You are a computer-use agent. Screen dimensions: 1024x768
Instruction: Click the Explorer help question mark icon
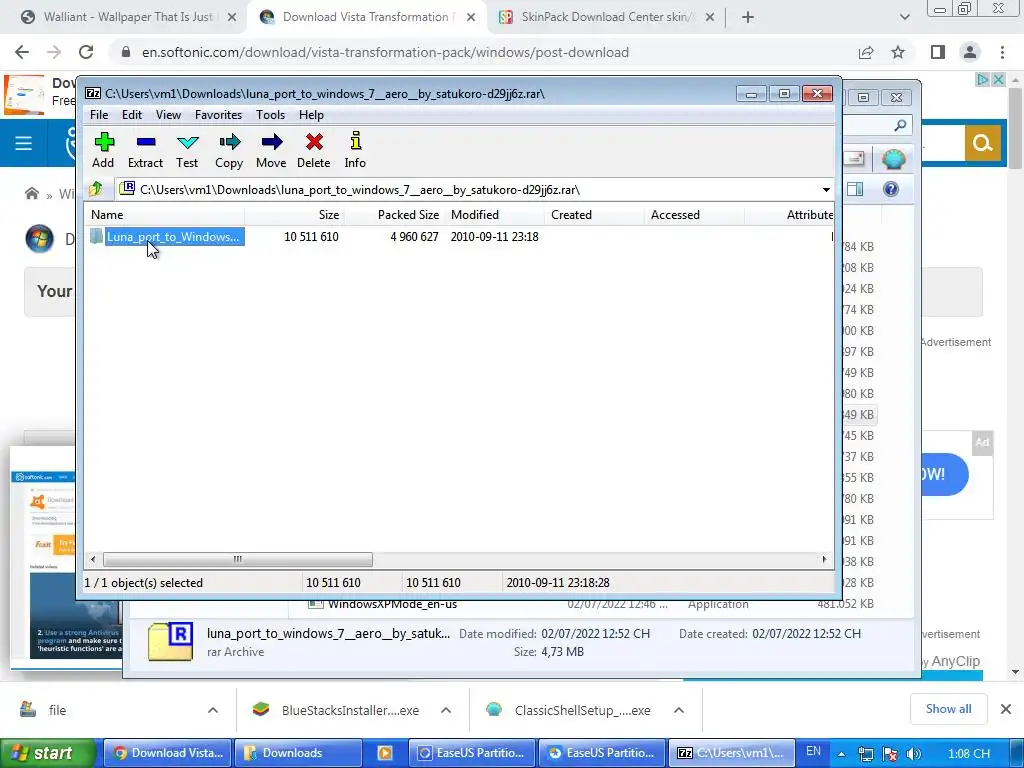coord(891,189)
